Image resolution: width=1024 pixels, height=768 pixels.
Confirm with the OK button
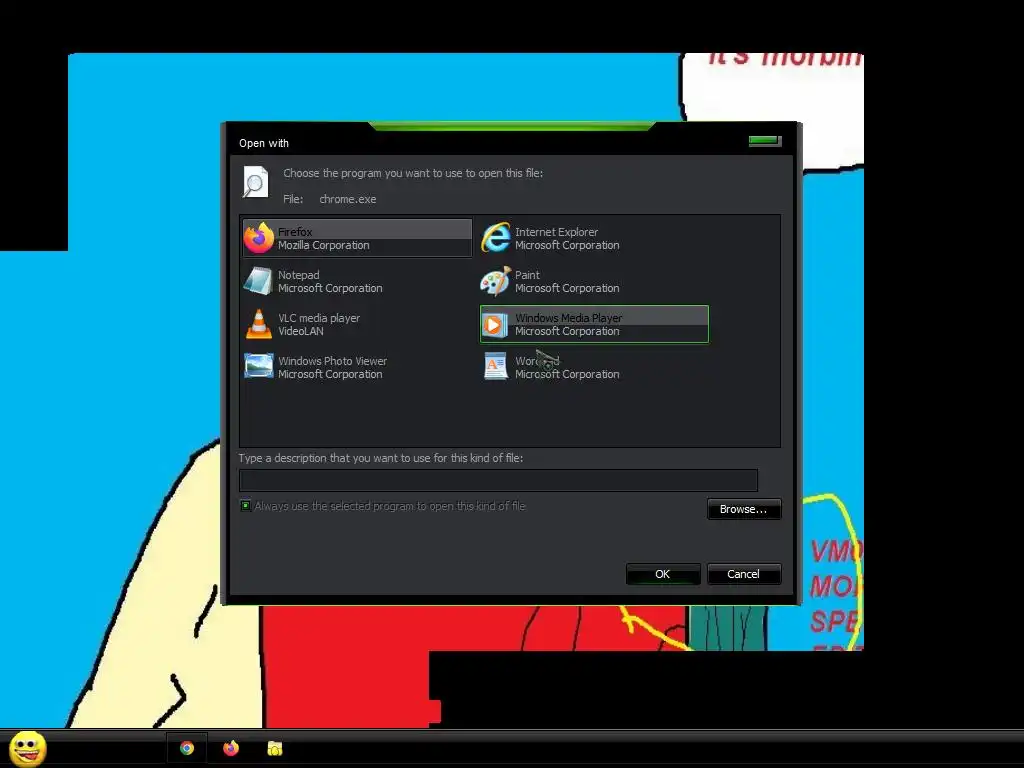(663, 574)
